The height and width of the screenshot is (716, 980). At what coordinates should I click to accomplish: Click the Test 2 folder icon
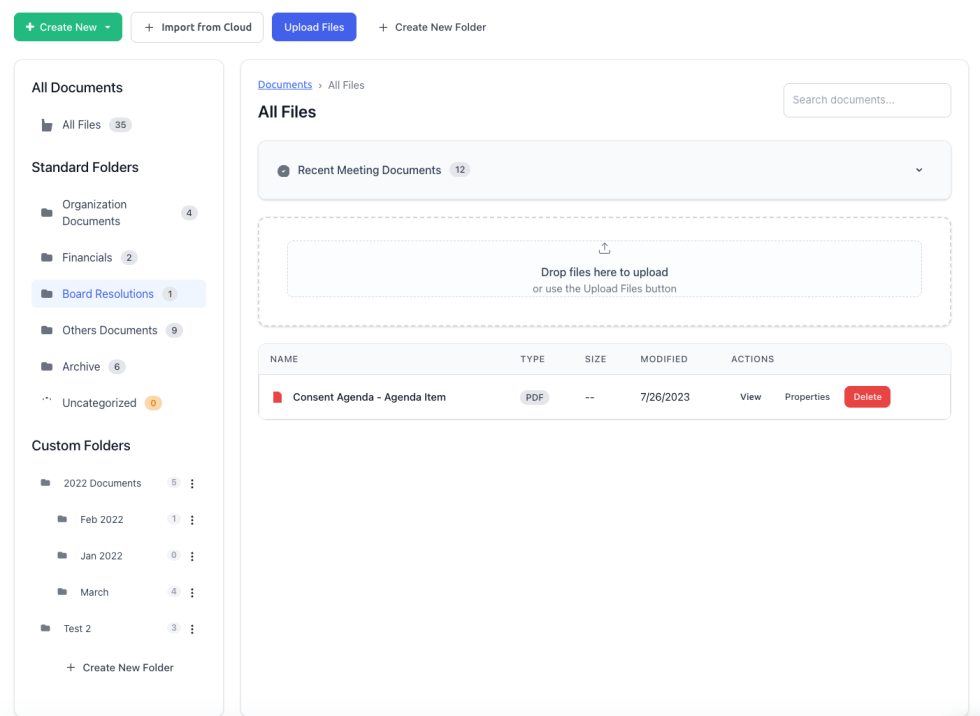[x=46, y=628]
